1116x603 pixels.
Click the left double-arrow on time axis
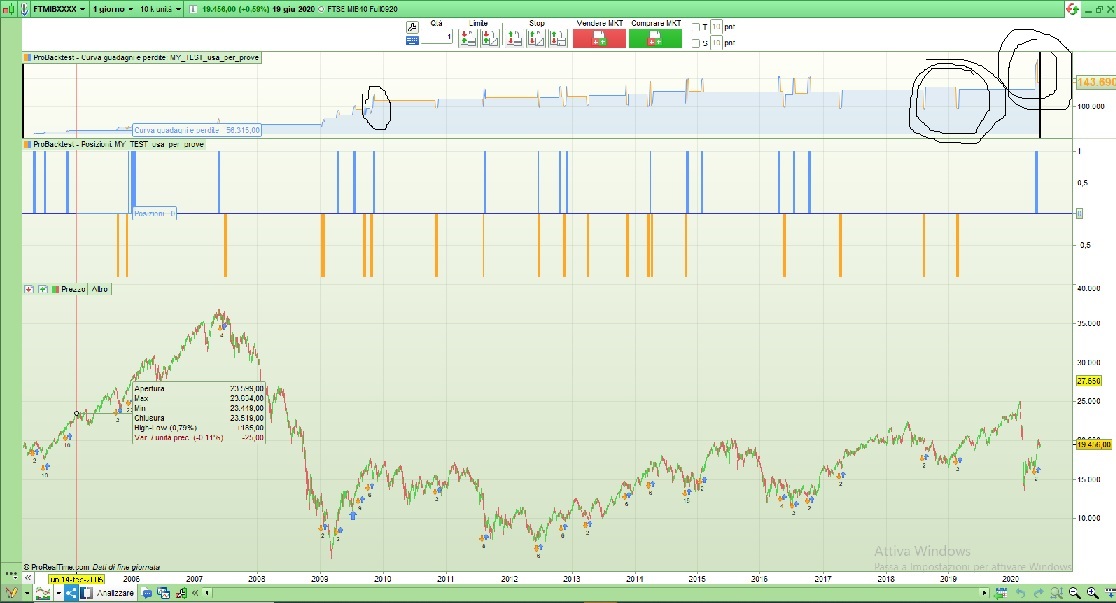coord(28,578)
